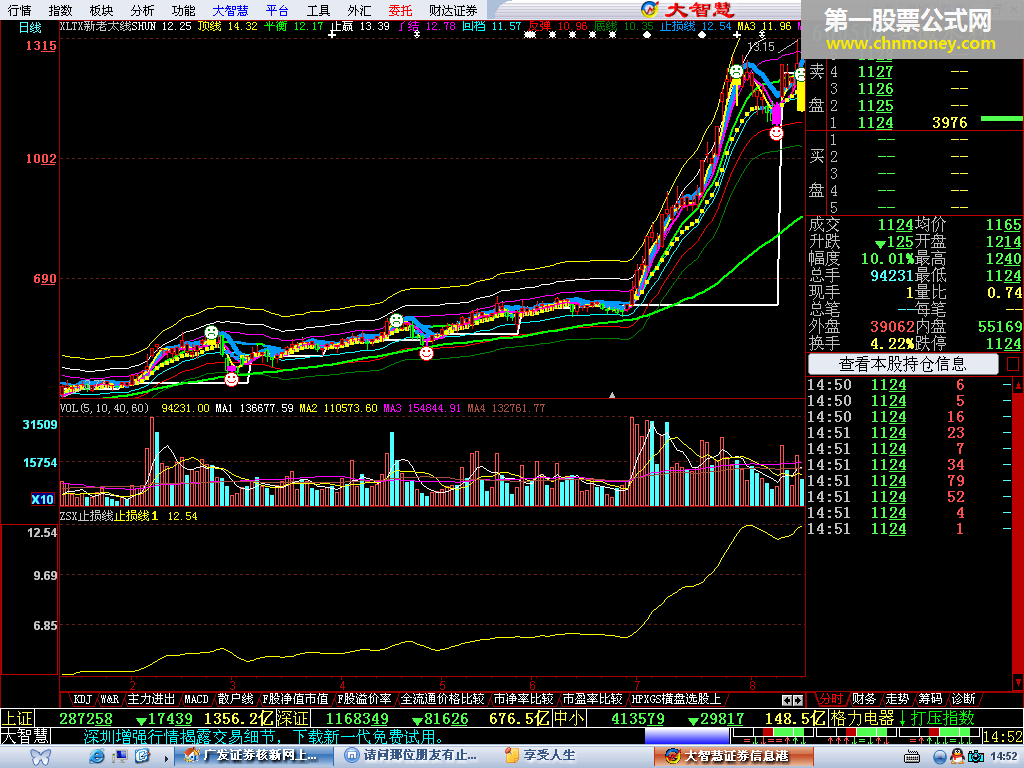Click the red smiley signal below magenta candle
Viewport: 1024px width, 768px height.
[776, 133]
